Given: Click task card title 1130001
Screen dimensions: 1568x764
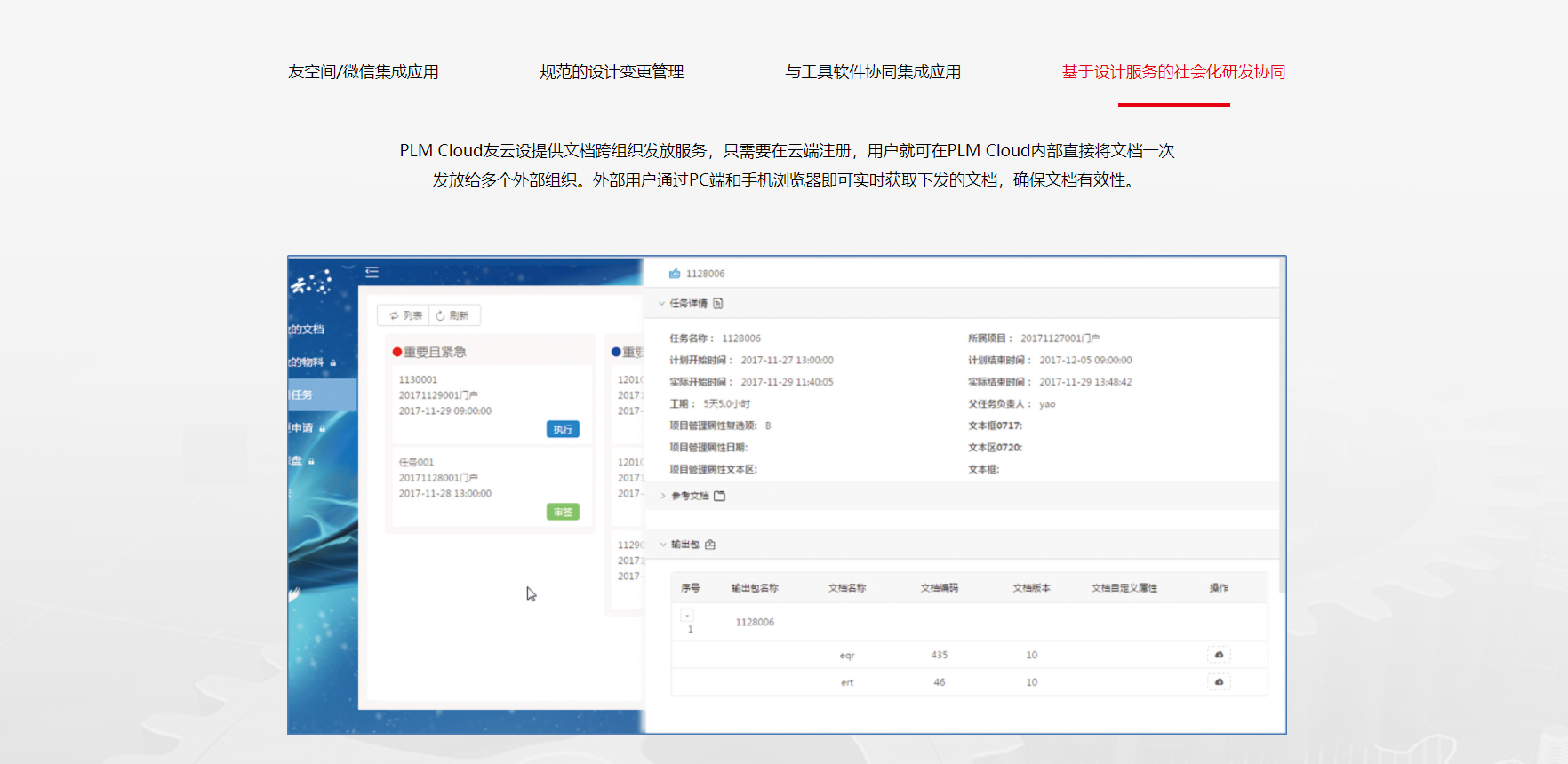Looking at the screenshot, I should pyautogui.click(x=418, y=380).
